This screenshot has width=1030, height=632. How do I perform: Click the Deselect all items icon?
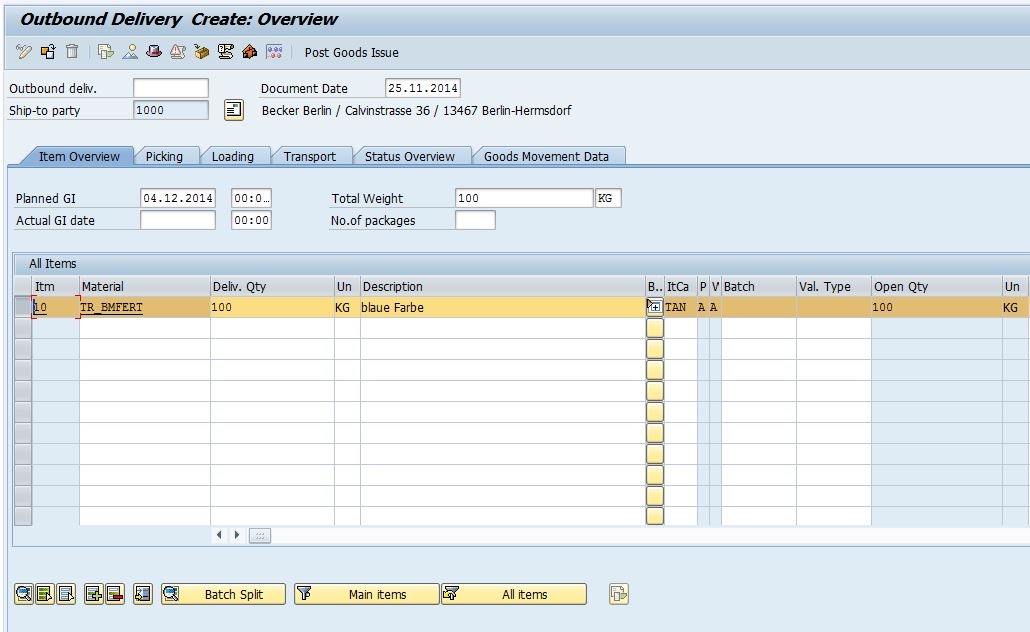click(x=66, y=594)
